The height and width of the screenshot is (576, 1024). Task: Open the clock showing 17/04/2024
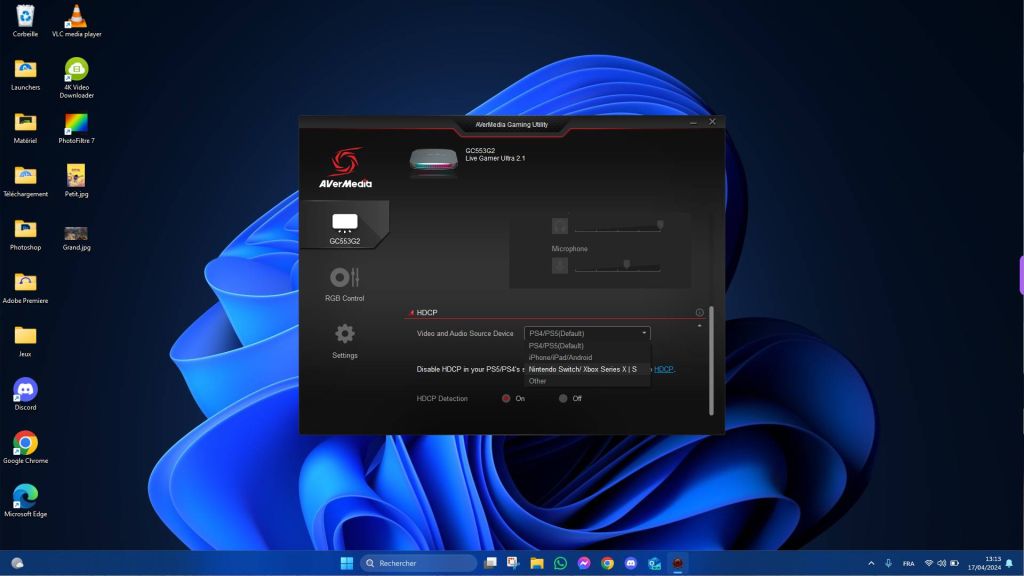coord(984,563)
